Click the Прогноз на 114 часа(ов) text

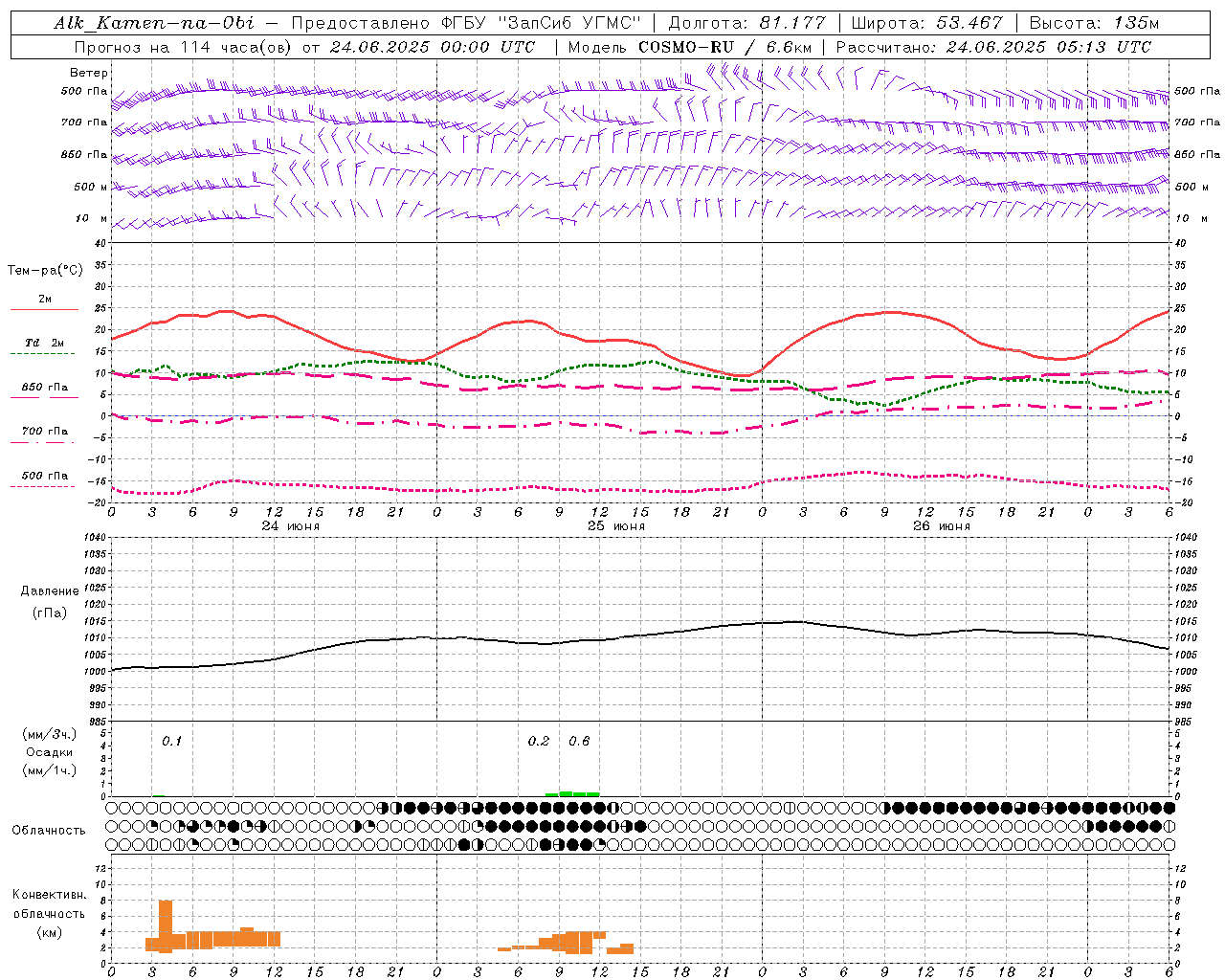click(x=184, y=47)
